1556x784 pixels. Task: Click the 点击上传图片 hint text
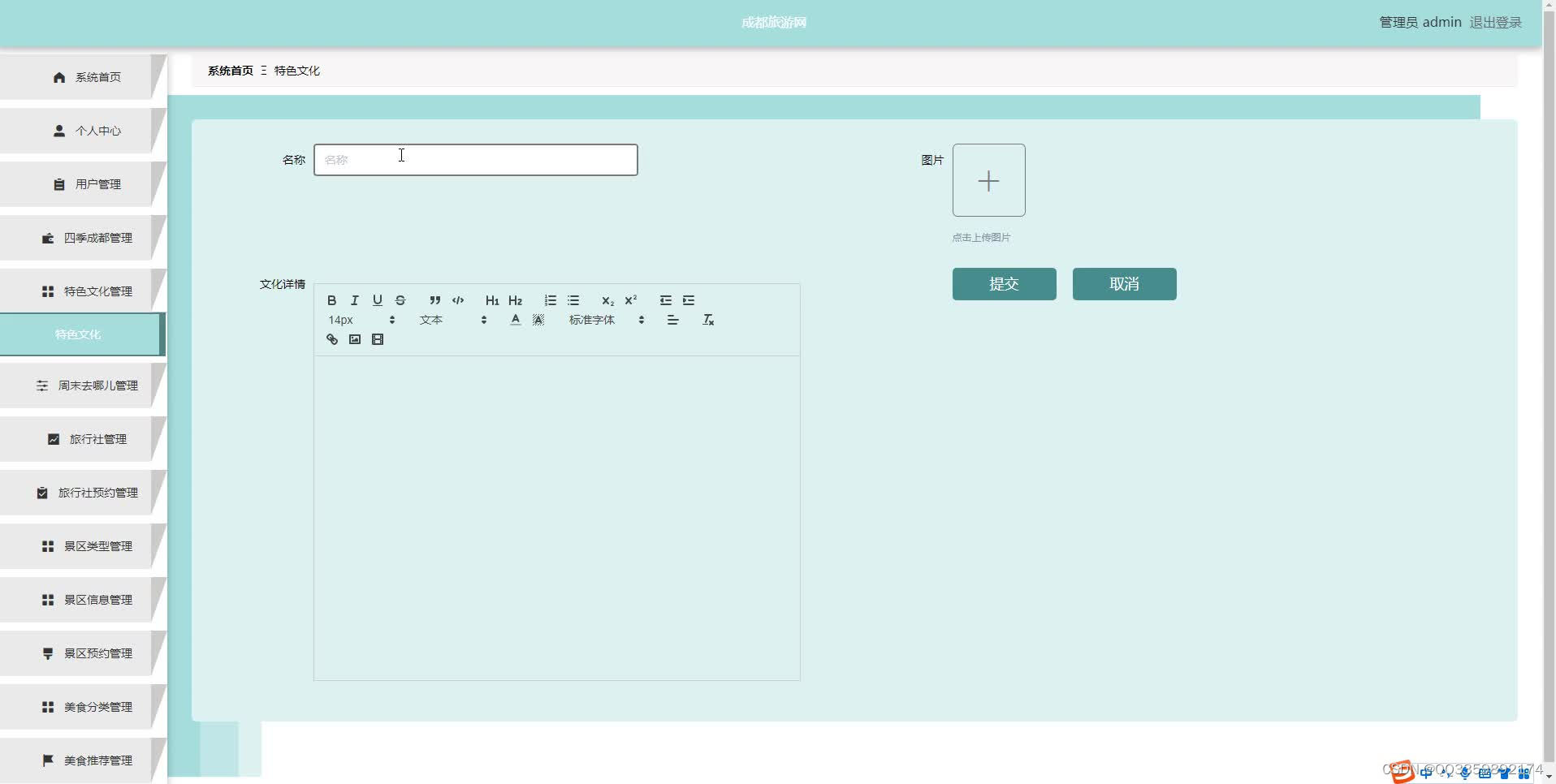coord(981,238)
